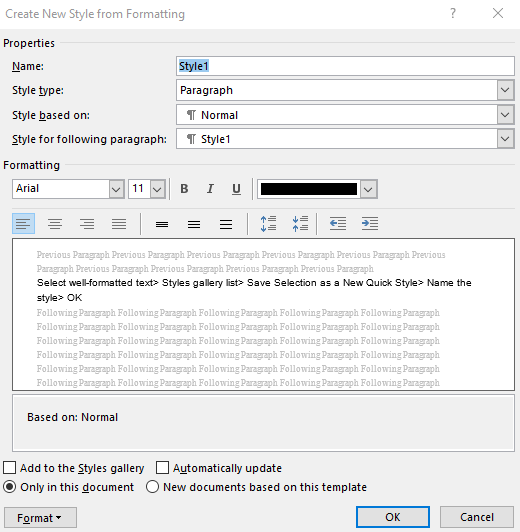Toggle Bold formatting button
Screen dimensions: 520x532
coord(184,189)
